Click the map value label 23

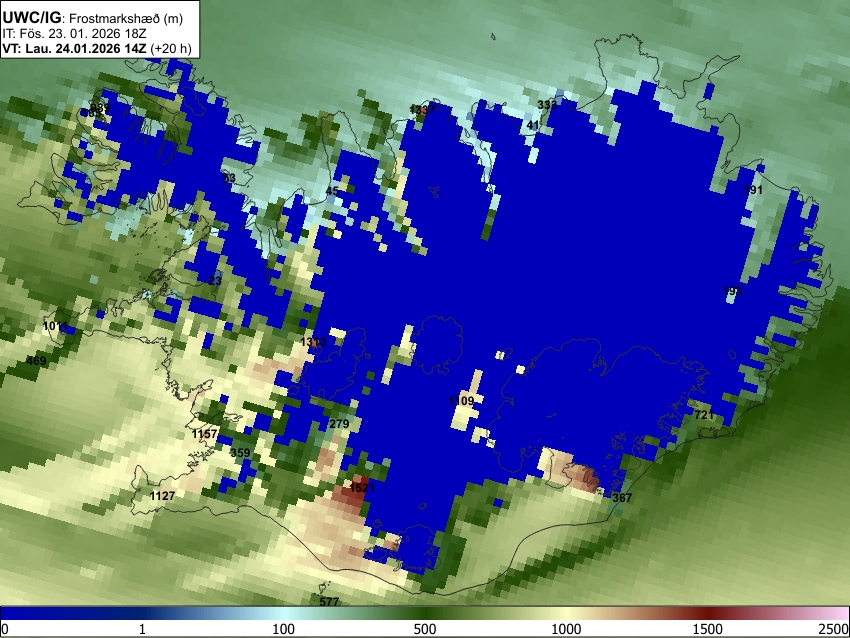215,280
